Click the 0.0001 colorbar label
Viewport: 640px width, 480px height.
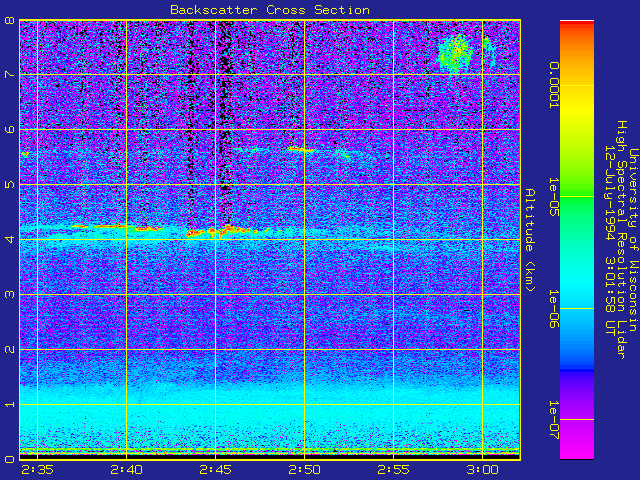[553, 85]
